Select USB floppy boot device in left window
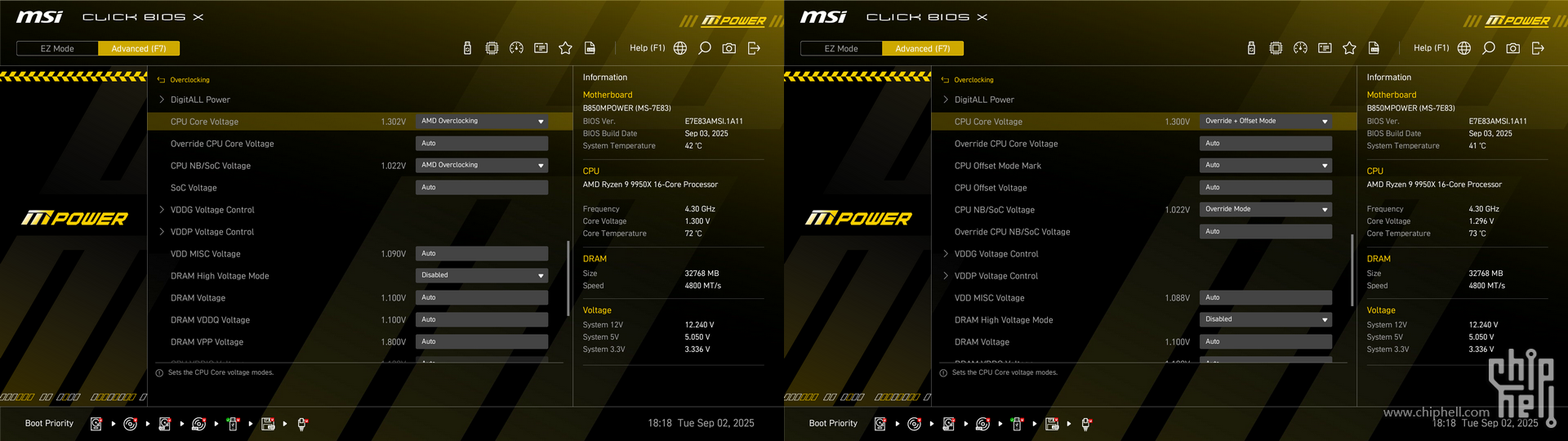This screenshot has width=1568, height=441. click(x=268, y=424)
